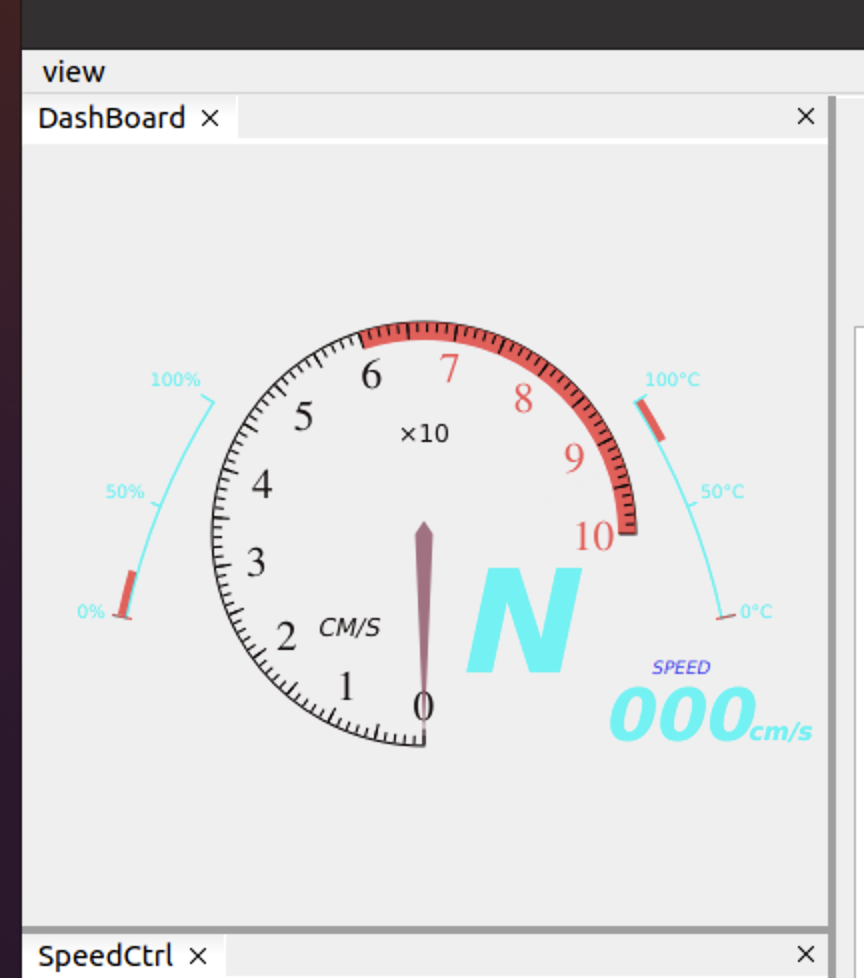Image resolution: width=864 pixels, height=978 pixels.
Task: Click the 0°C label on the temperature gauge
Action: point(755,612)
